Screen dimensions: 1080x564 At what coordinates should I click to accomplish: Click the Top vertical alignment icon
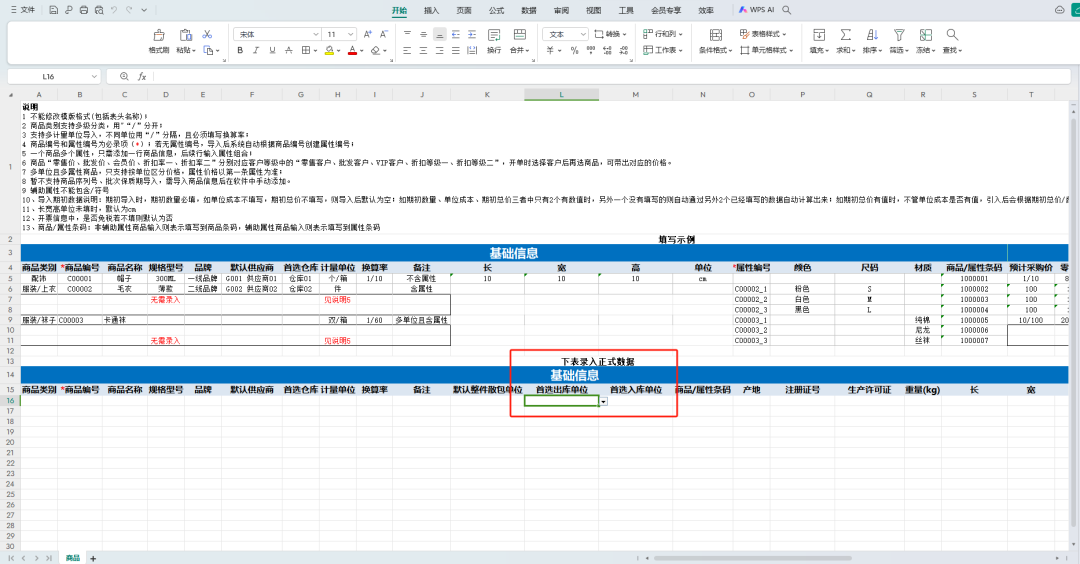point(406,34)
